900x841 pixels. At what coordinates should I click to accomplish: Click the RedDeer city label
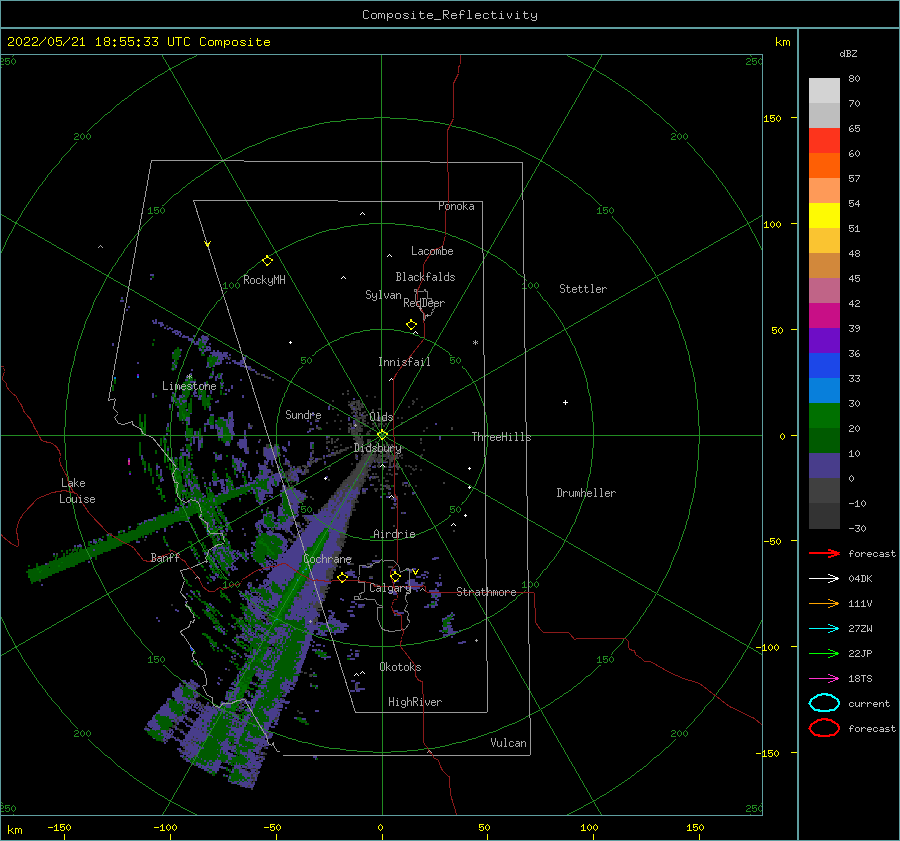(x=424, y=303)
